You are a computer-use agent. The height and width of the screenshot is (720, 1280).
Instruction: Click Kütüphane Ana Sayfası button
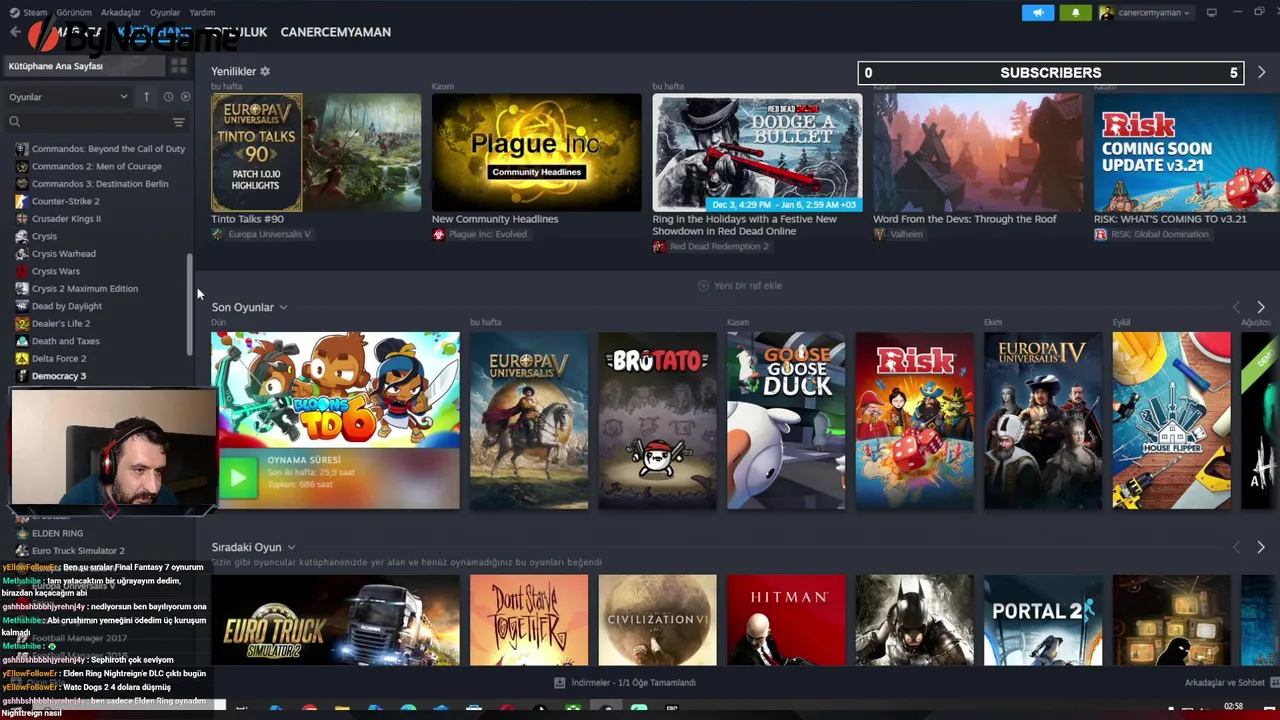coord(84,66)
